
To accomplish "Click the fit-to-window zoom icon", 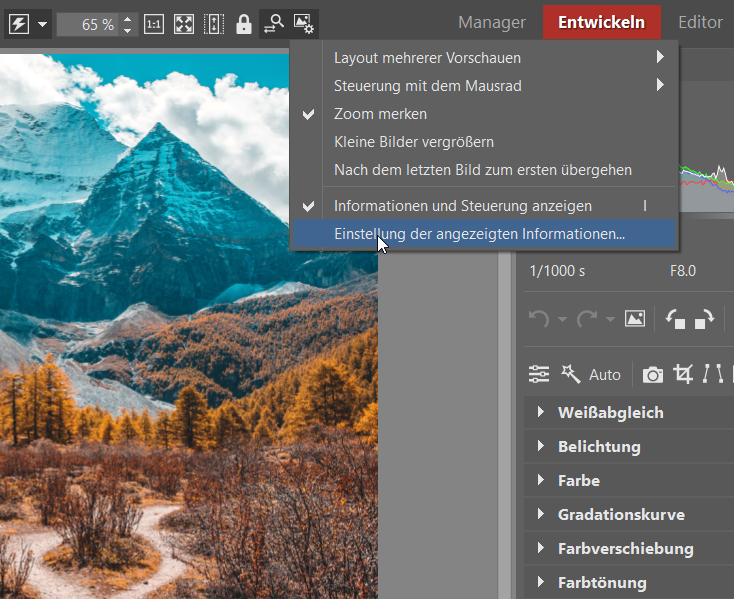I will (184, 24).
